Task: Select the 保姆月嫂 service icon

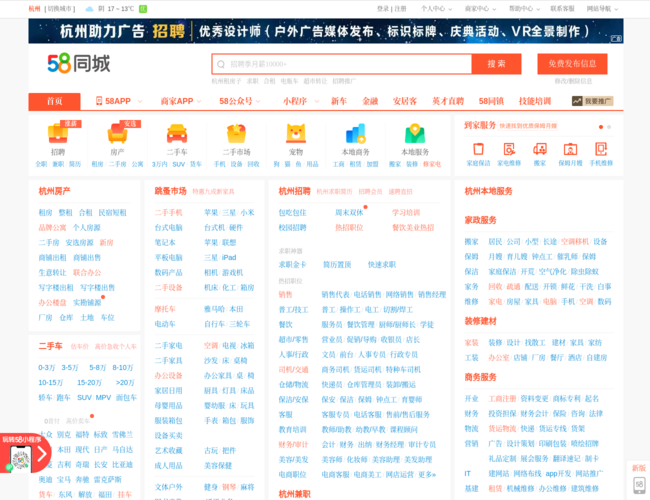Action: point(570,149)
